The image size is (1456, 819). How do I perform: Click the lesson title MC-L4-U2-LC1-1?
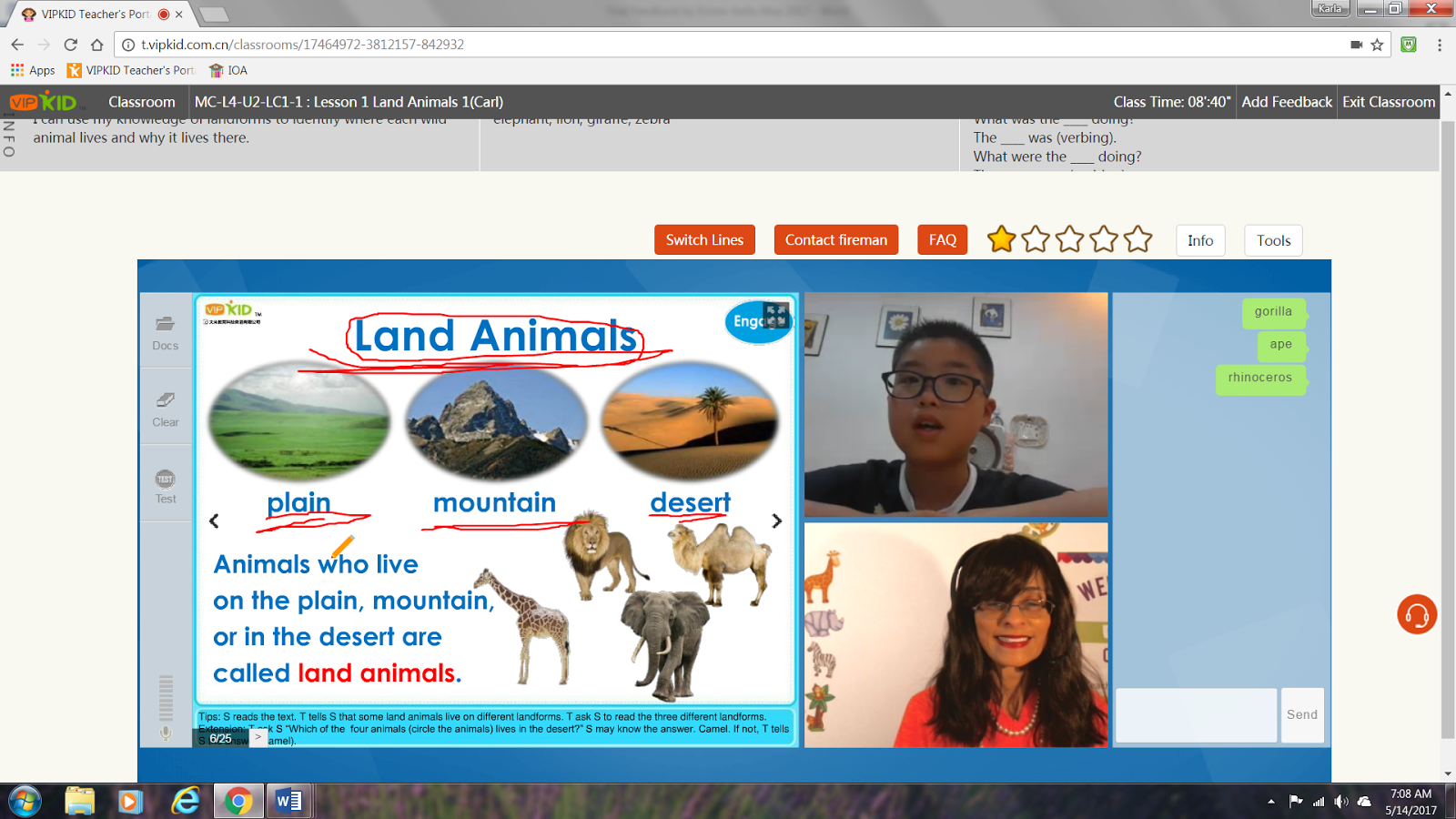click(x=349, y=102)
